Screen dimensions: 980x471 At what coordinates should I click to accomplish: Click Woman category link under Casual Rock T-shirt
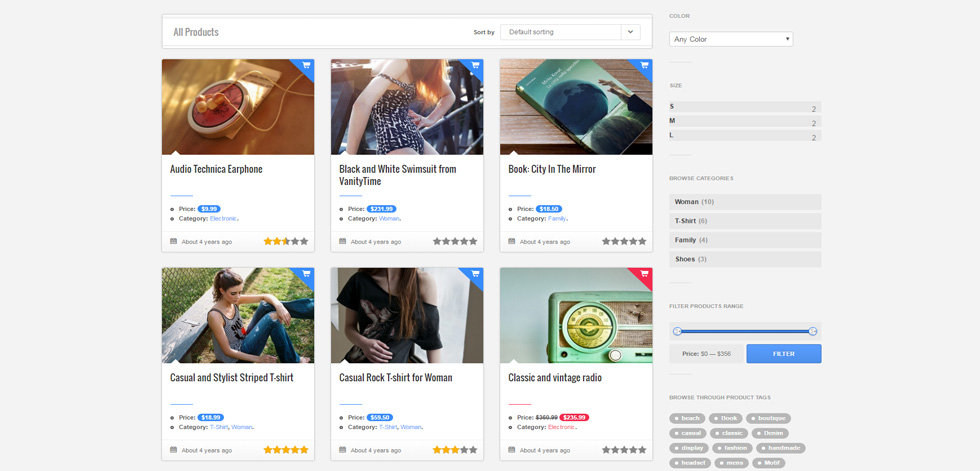point(411,427)
